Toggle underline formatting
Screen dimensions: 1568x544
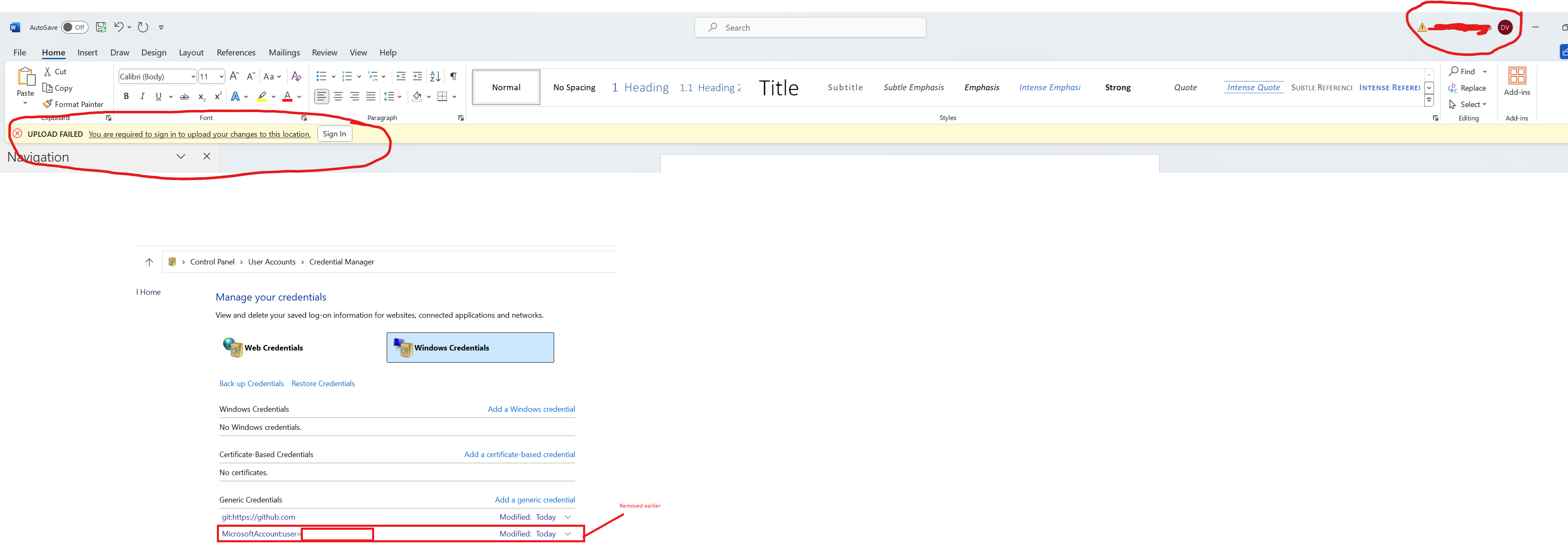(158, 96)
